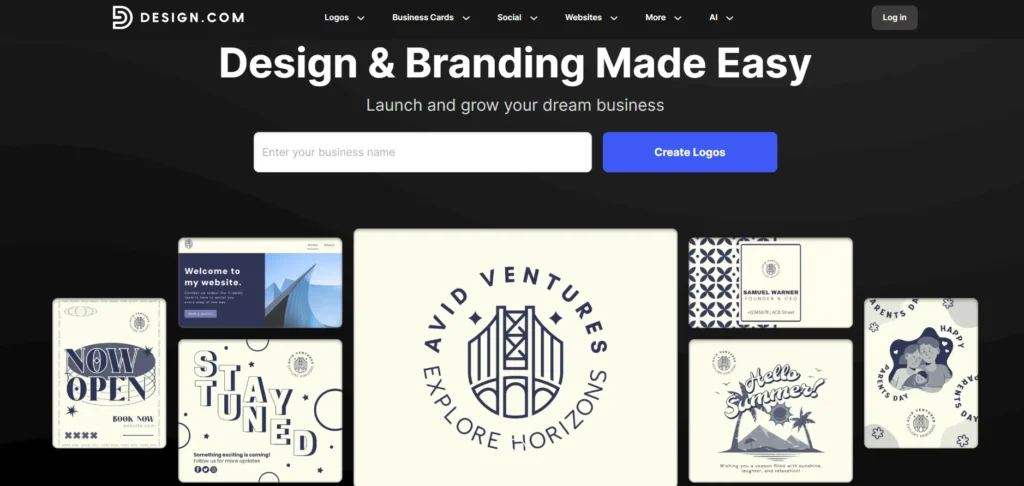Select the Welcome to my website thumbnail
Image resolution: width=1024 pixels, height=486 pixels.
click(x=260, y=282)
